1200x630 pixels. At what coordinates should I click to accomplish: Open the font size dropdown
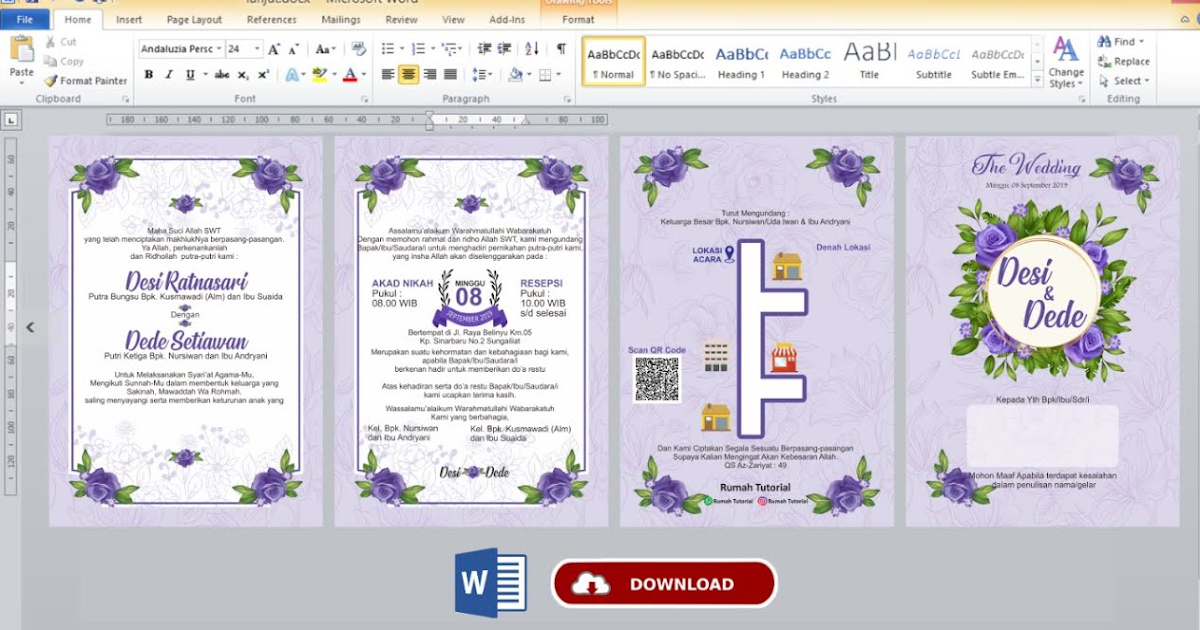(x=258, y=49)
